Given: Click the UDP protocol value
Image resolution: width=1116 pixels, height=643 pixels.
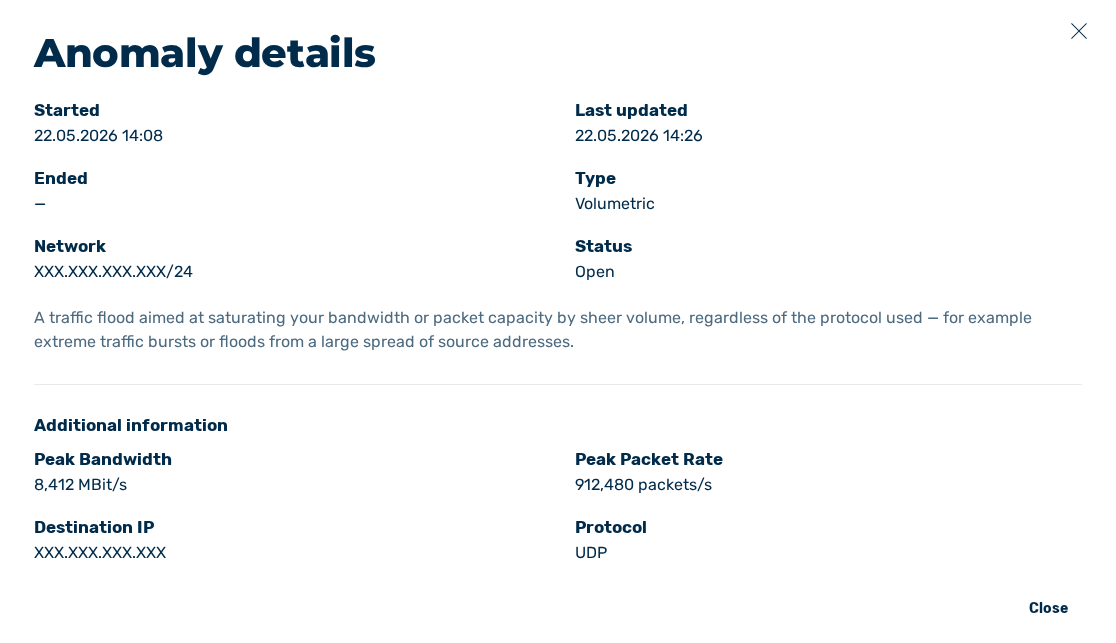Looking at the screenshot, I should 591,553.
